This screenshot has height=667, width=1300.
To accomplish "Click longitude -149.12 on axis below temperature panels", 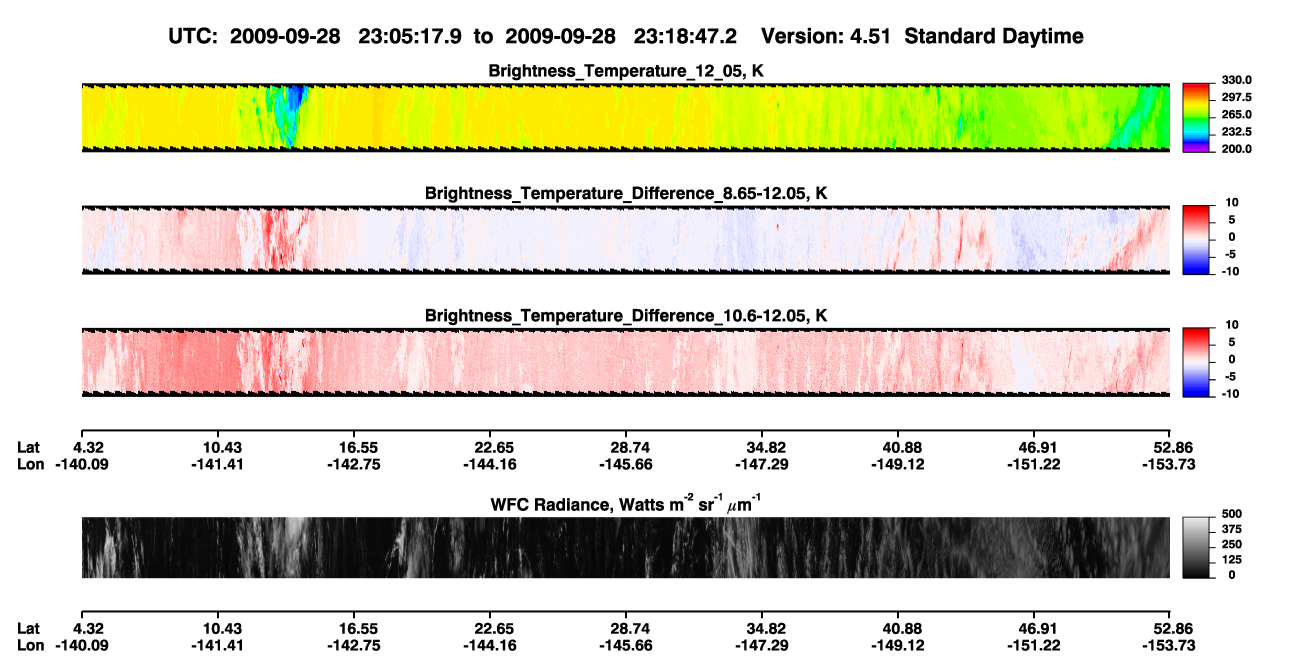I will (x=898, y=464).
